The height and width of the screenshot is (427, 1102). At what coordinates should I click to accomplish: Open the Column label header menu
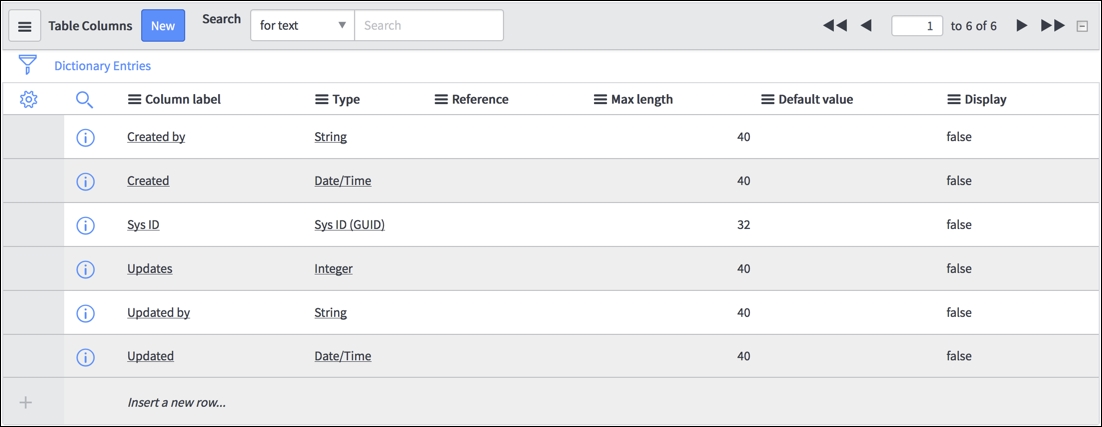pos(134,100)
